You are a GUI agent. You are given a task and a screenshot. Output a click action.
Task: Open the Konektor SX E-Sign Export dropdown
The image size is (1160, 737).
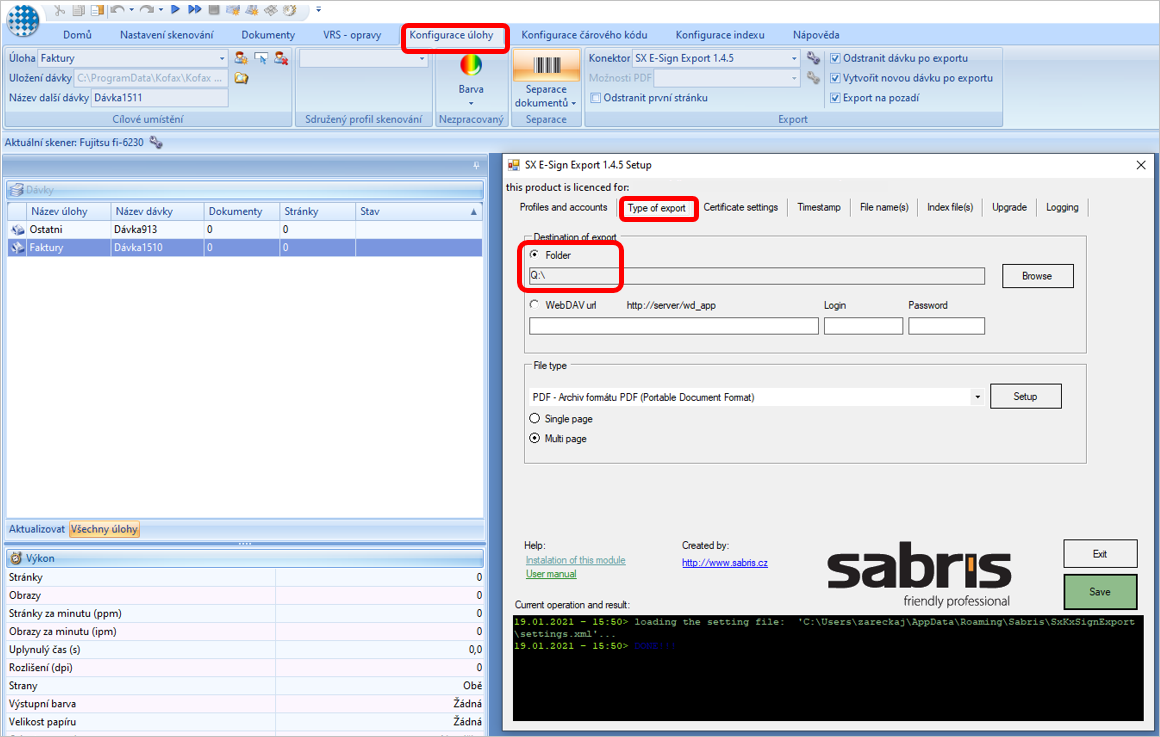[x=794, y=58]
